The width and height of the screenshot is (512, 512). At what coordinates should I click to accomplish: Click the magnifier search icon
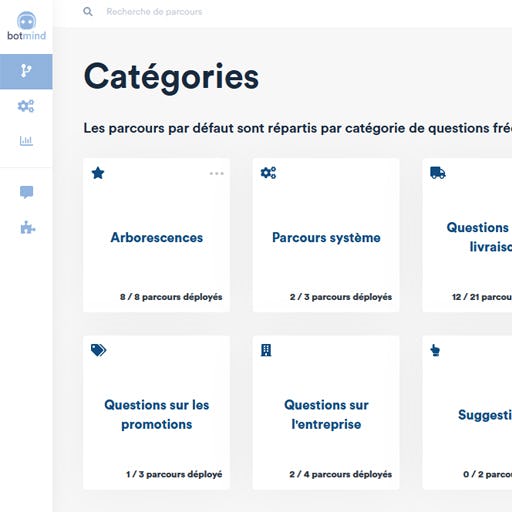coord(88,12)
